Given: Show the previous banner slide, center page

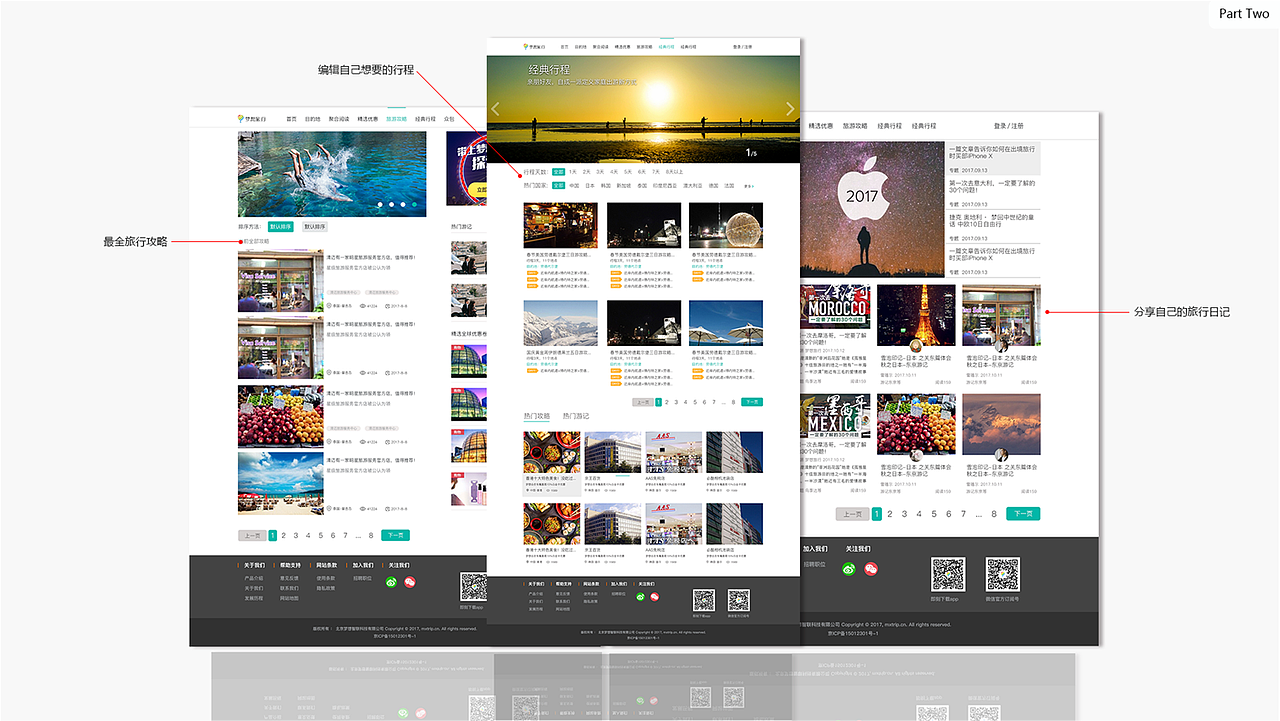Looking at the screenshot, I should 494,109.
